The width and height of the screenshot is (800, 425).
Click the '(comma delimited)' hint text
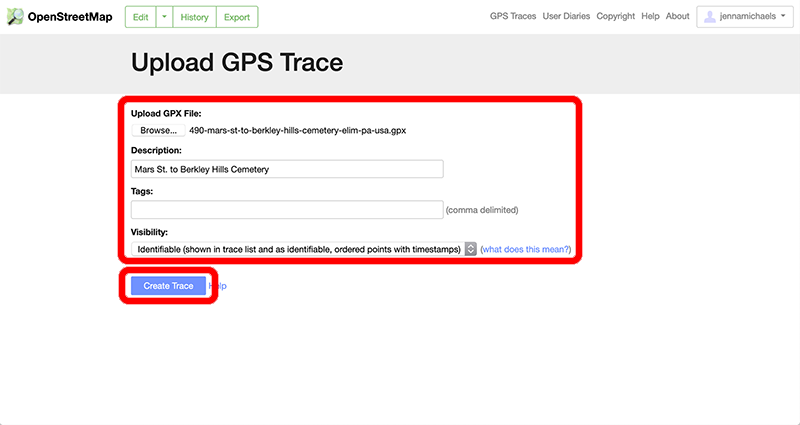482,210
